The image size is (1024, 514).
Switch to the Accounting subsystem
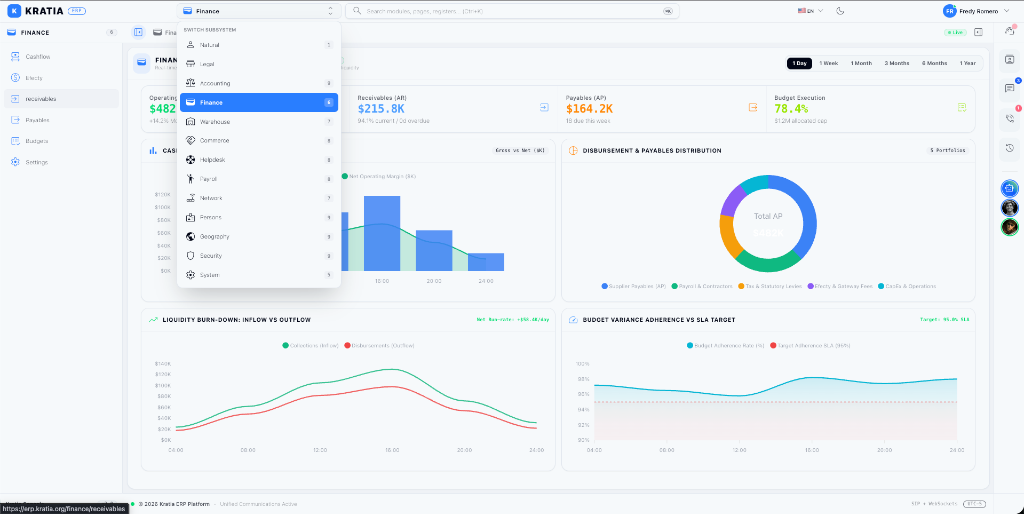click(x=259, y=84)
